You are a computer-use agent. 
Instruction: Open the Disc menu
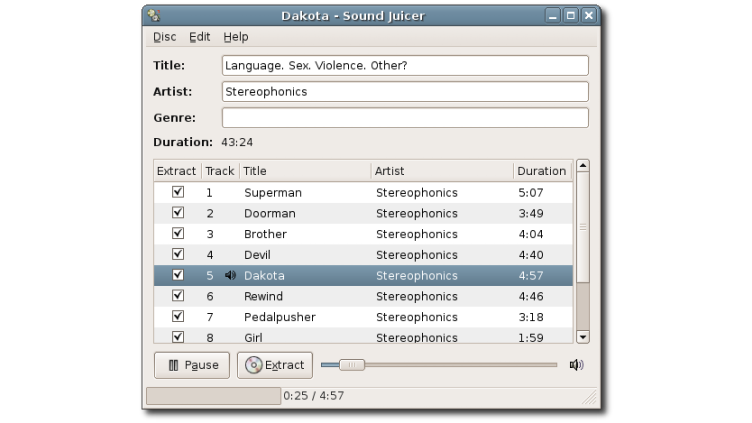164,37
